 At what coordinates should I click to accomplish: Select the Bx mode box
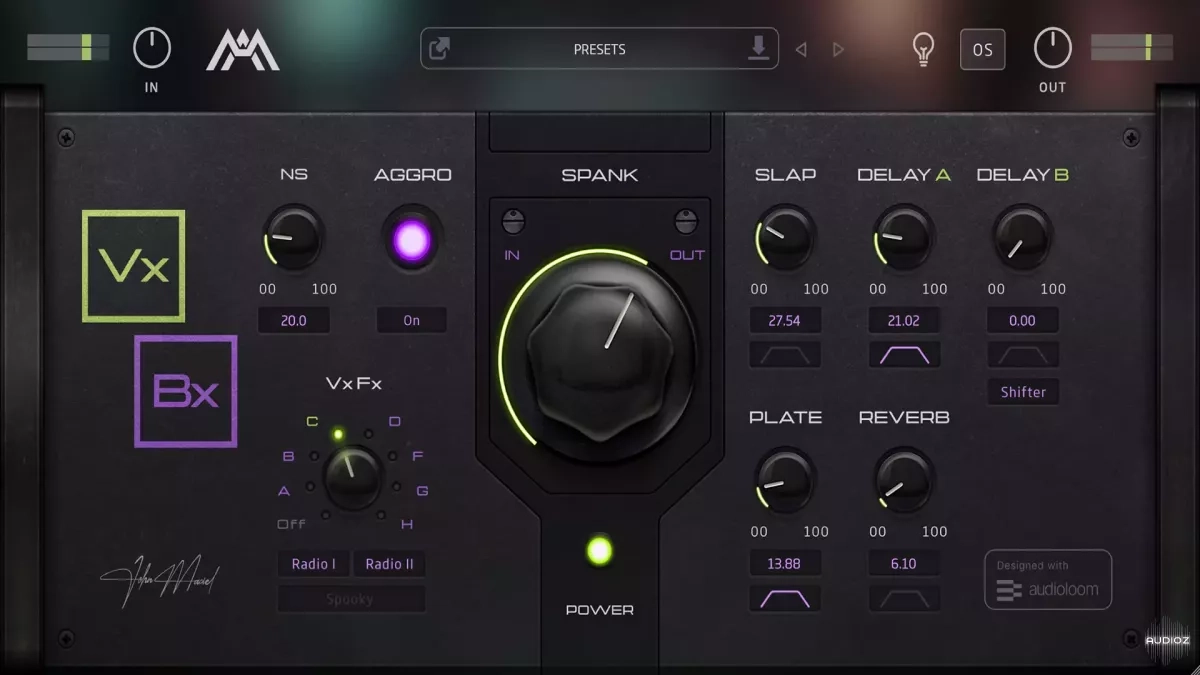pyautogui.click(x=186, y=391)
